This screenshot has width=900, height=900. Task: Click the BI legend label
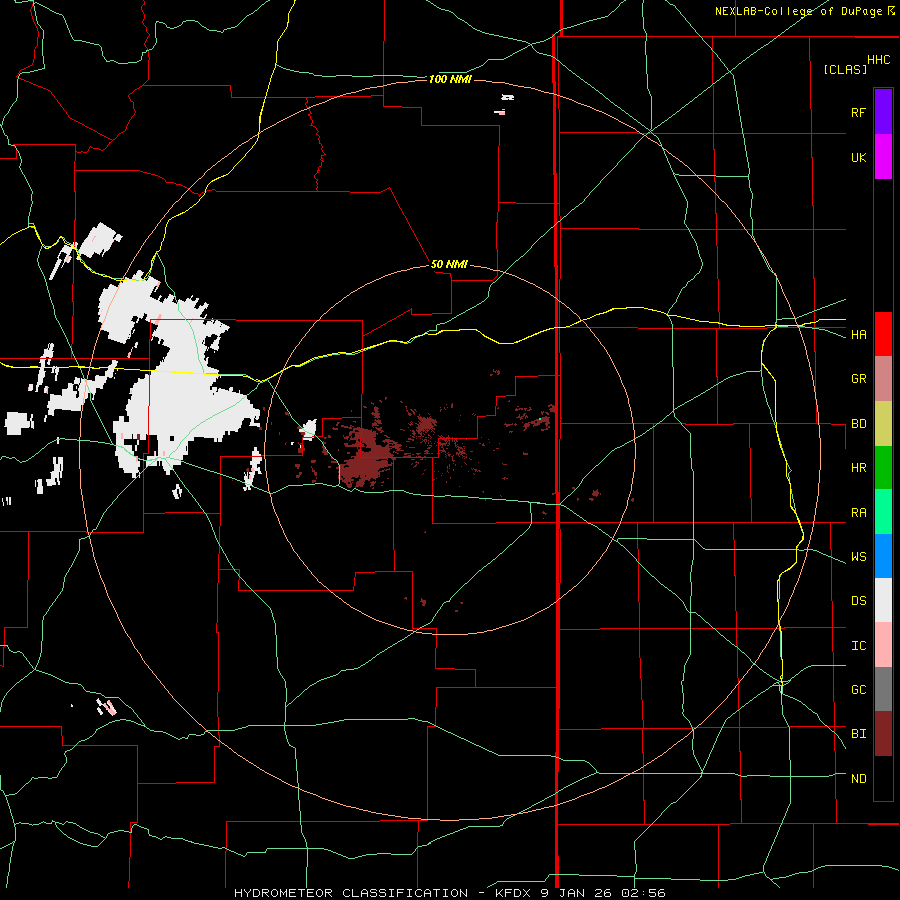point(858,734)
